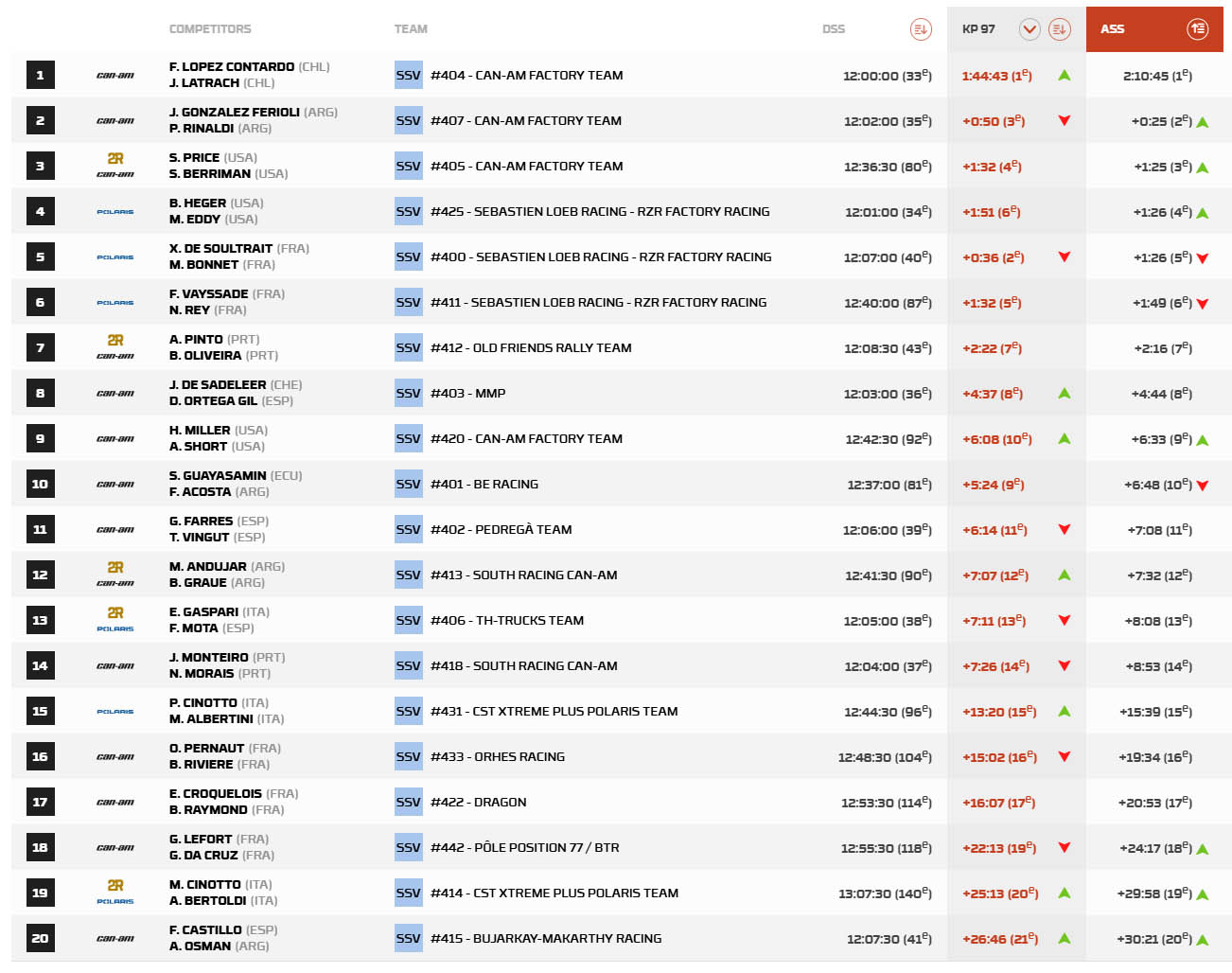Click the Competitors column header
This screenshot has height=973, width=1232.
pos(210,29)
